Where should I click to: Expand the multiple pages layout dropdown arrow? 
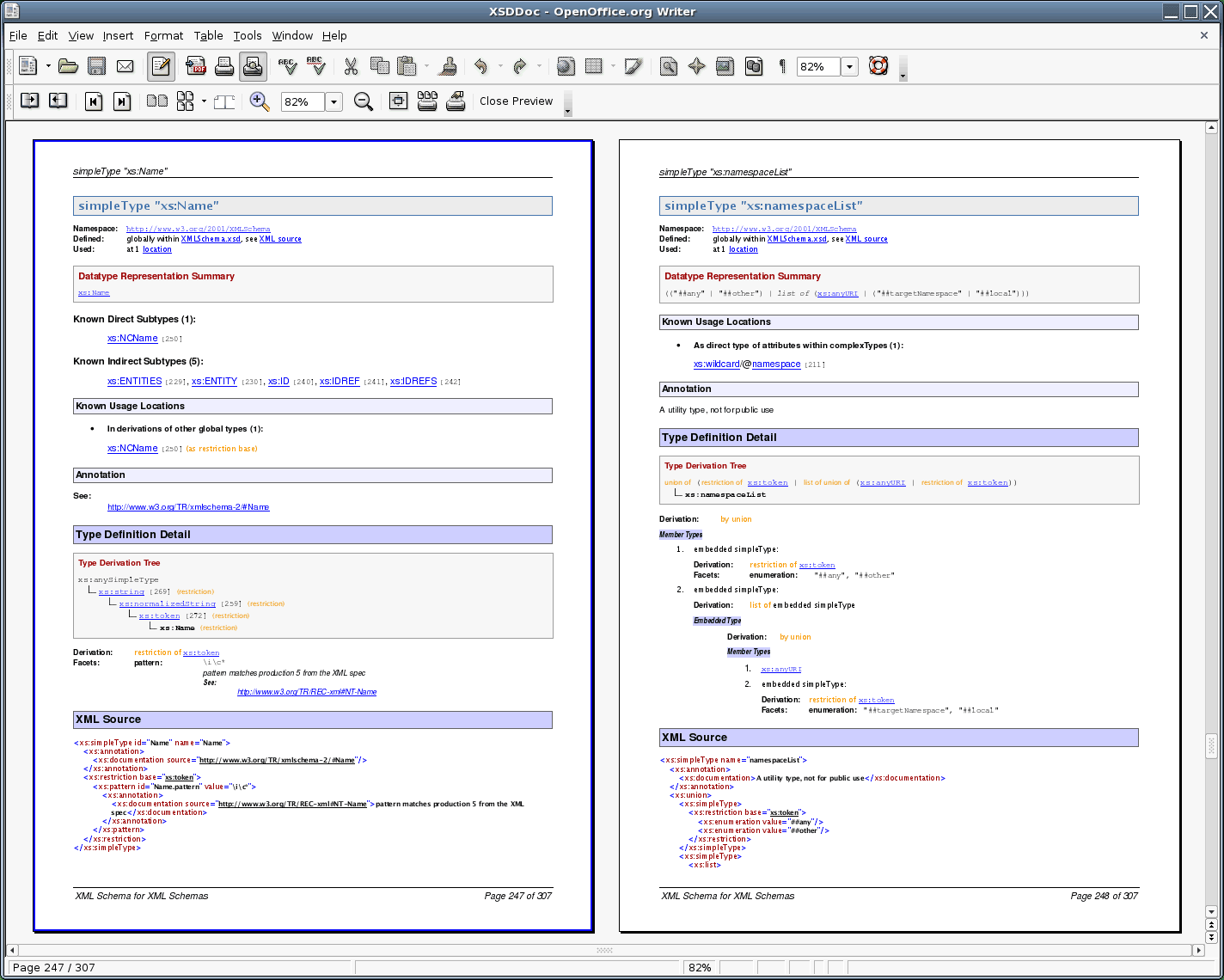(204, 101)
